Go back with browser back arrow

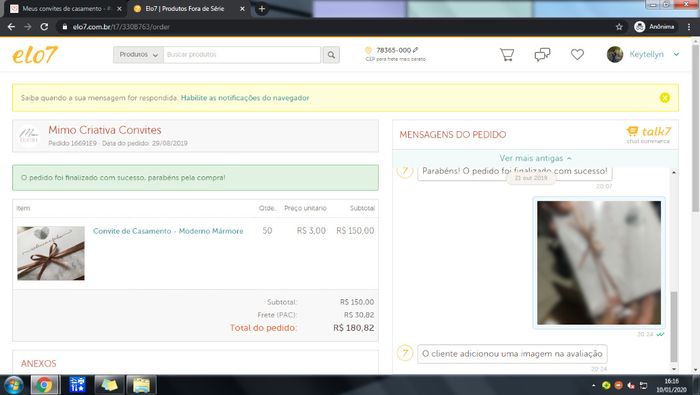click(11, 27)
